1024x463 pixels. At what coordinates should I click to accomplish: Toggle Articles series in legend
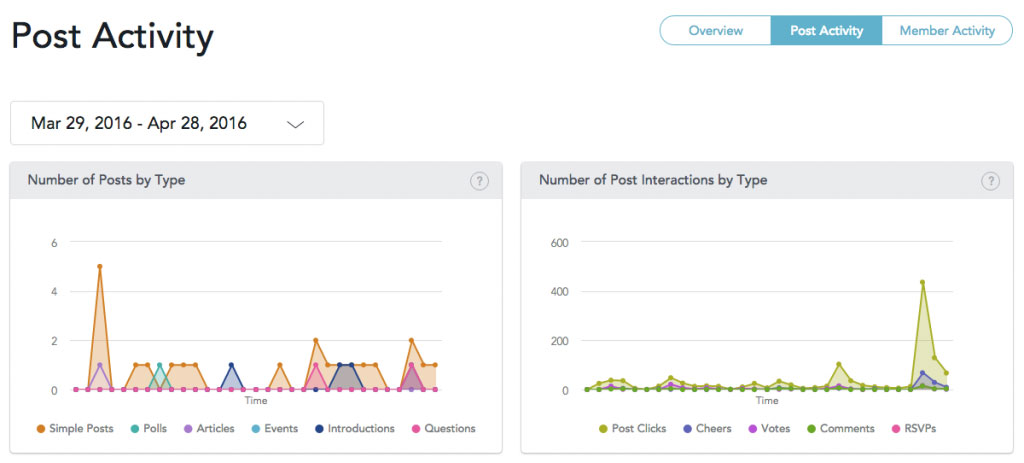pyautogui.click(x=209, y=429)
